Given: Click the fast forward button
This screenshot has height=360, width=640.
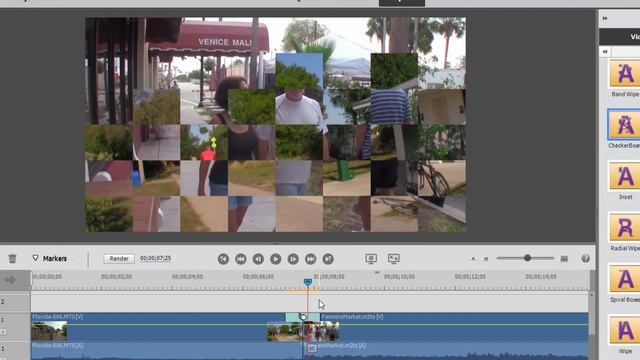Looking at the screenshot, I should point(311,259).
